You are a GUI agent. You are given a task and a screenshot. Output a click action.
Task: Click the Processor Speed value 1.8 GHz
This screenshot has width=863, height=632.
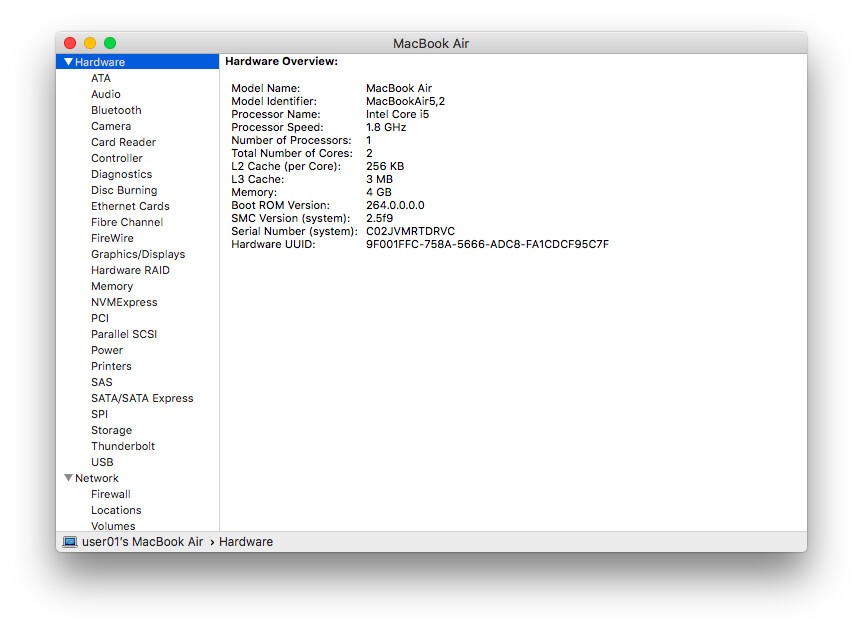386,127
